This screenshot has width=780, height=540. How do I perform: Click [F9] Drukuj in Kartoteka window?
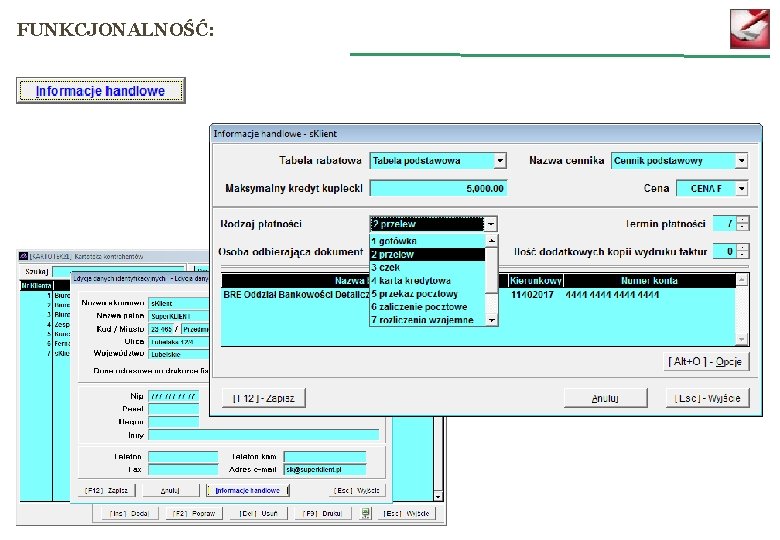coord(322,513)
